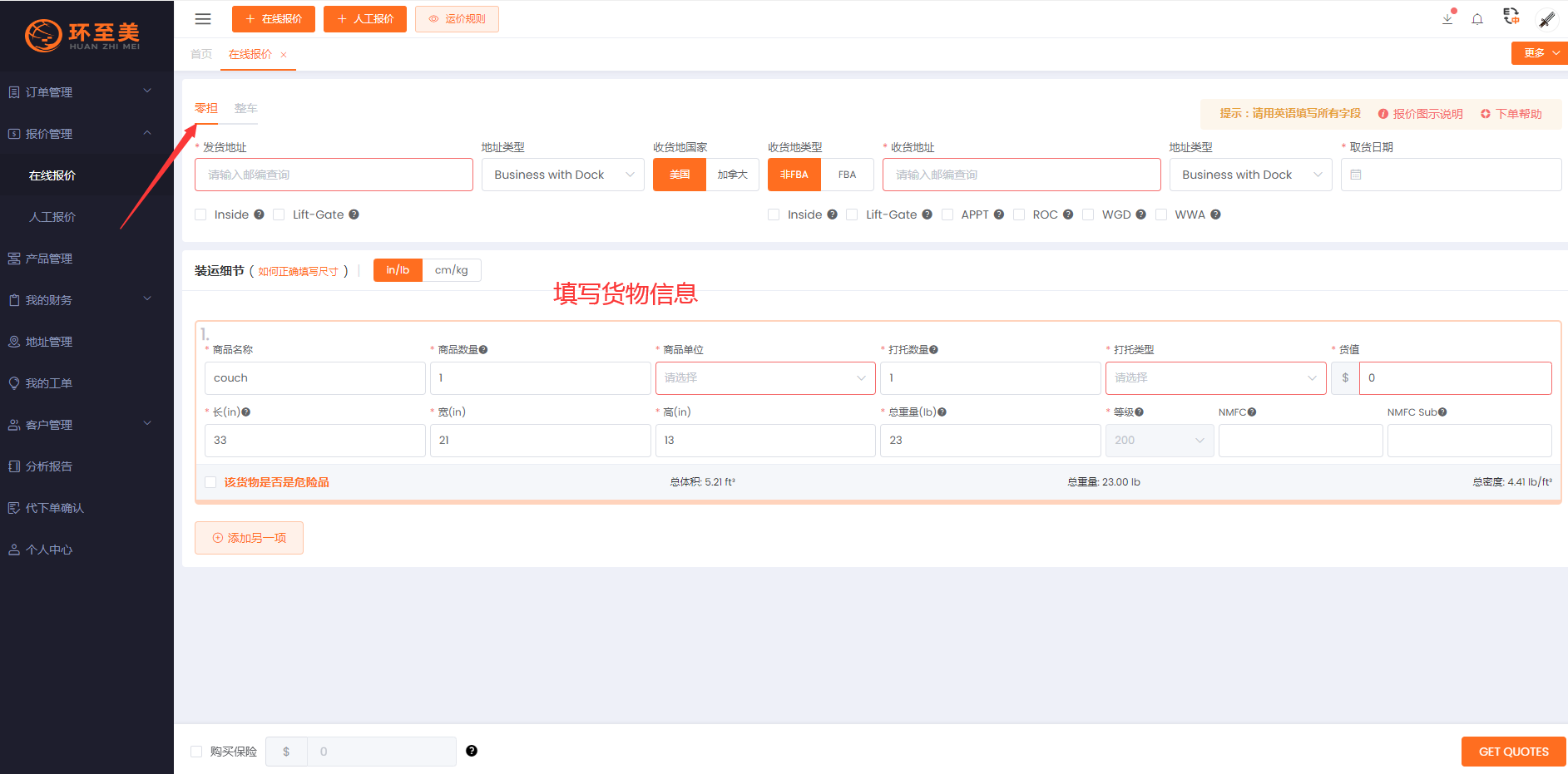Enable the destination WGD checkbox
The image size is (1568, 774).
[1088, 214]
